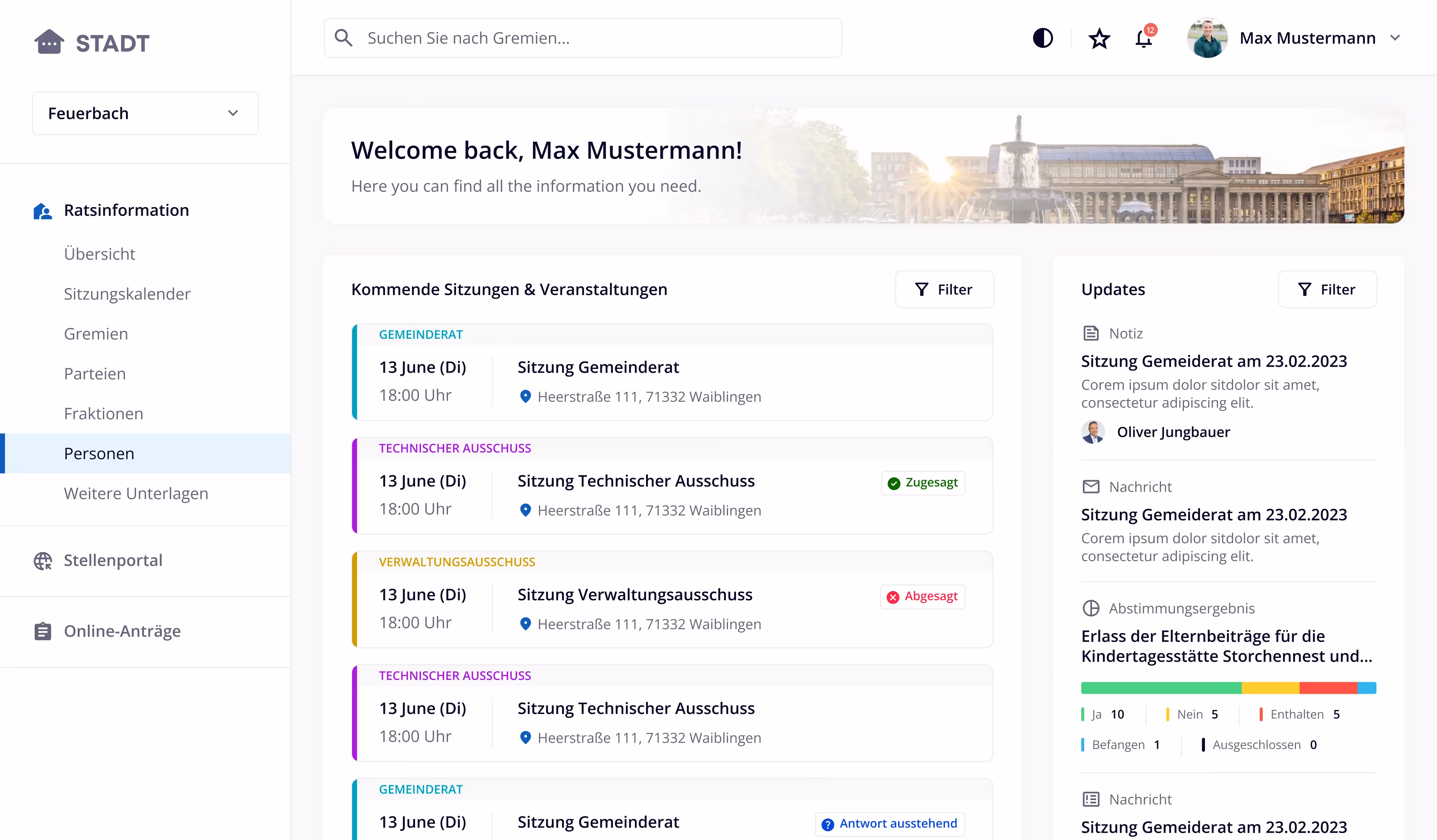Click the Ratsinformation person icon

tap(43, 211)
